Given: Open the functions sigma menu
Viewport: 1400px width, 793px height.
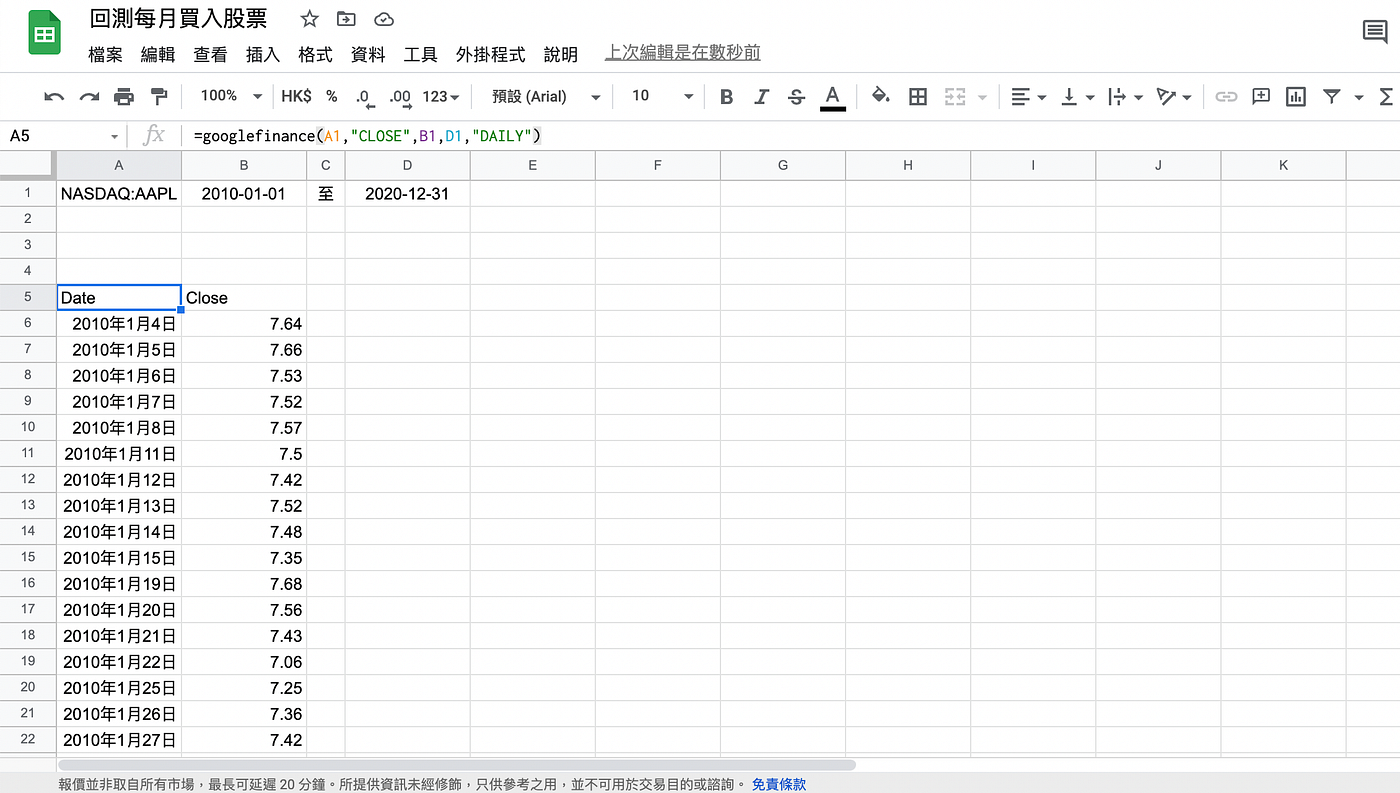Looking at the screenshot, I should click(1386, 97).
